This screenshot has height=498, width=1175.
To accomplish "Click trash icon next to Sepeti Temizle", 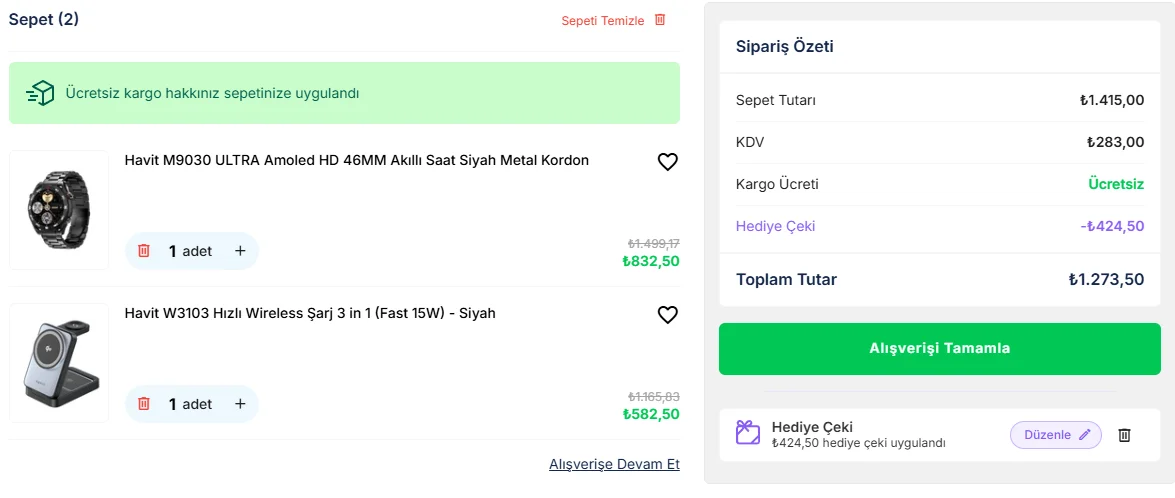I will click(659, 20).
